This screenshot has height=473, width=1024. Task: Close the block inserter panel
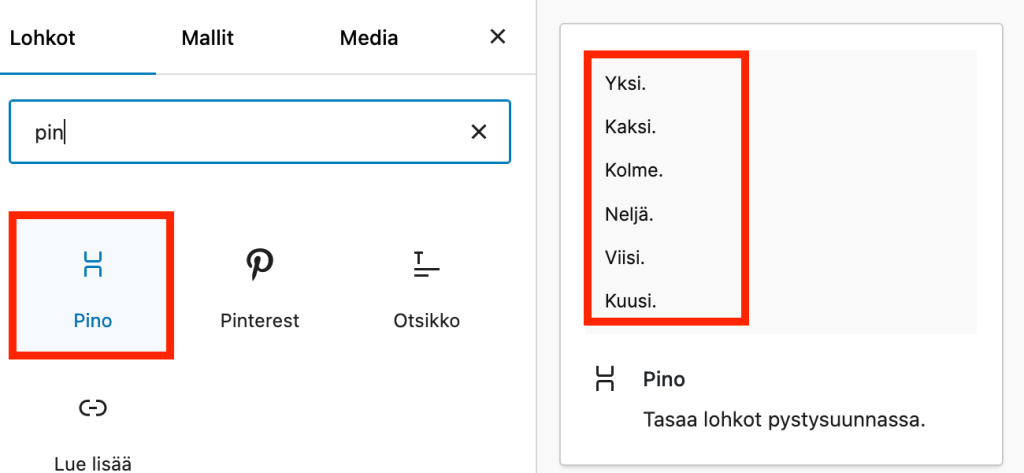tap(498, 37)
